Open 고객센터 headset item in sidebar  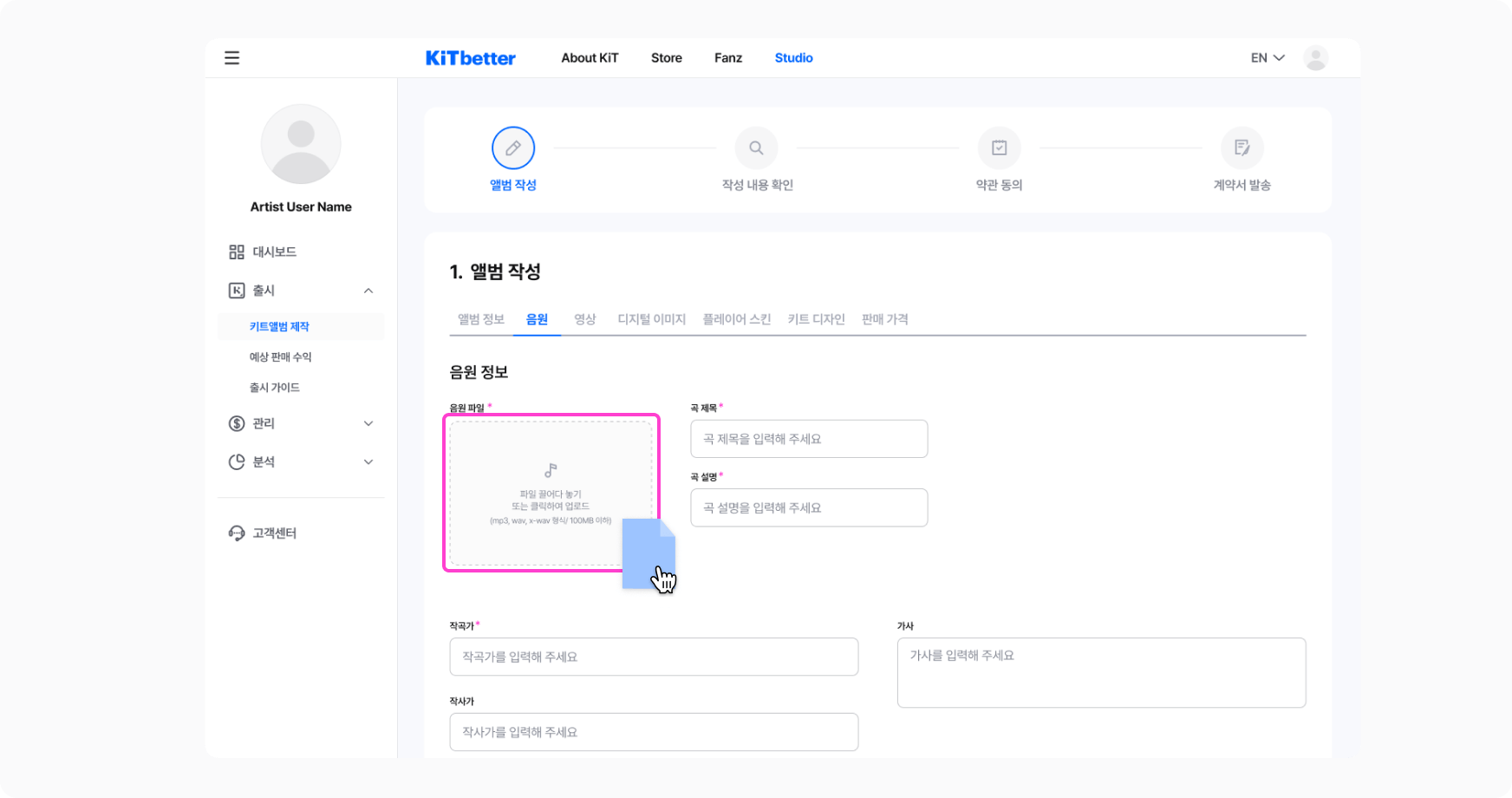click(x=274, y=533)
